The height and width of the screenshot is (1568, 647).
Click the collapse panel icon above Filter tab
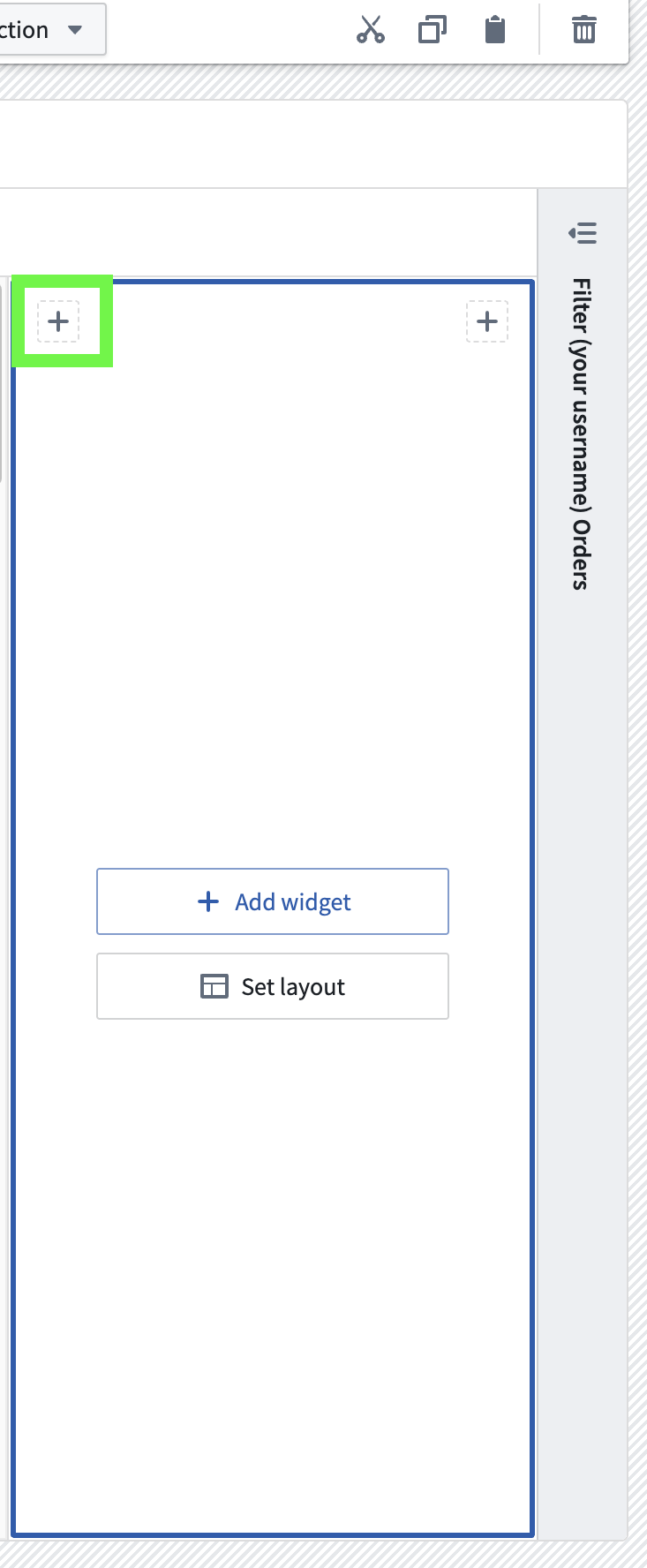coord(584,233)
